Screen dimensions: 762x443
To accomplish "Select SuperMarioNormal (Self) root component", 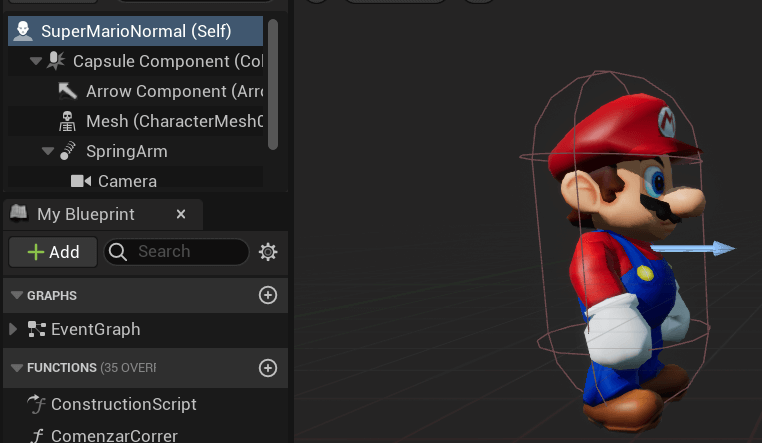I will click(136, 31).
